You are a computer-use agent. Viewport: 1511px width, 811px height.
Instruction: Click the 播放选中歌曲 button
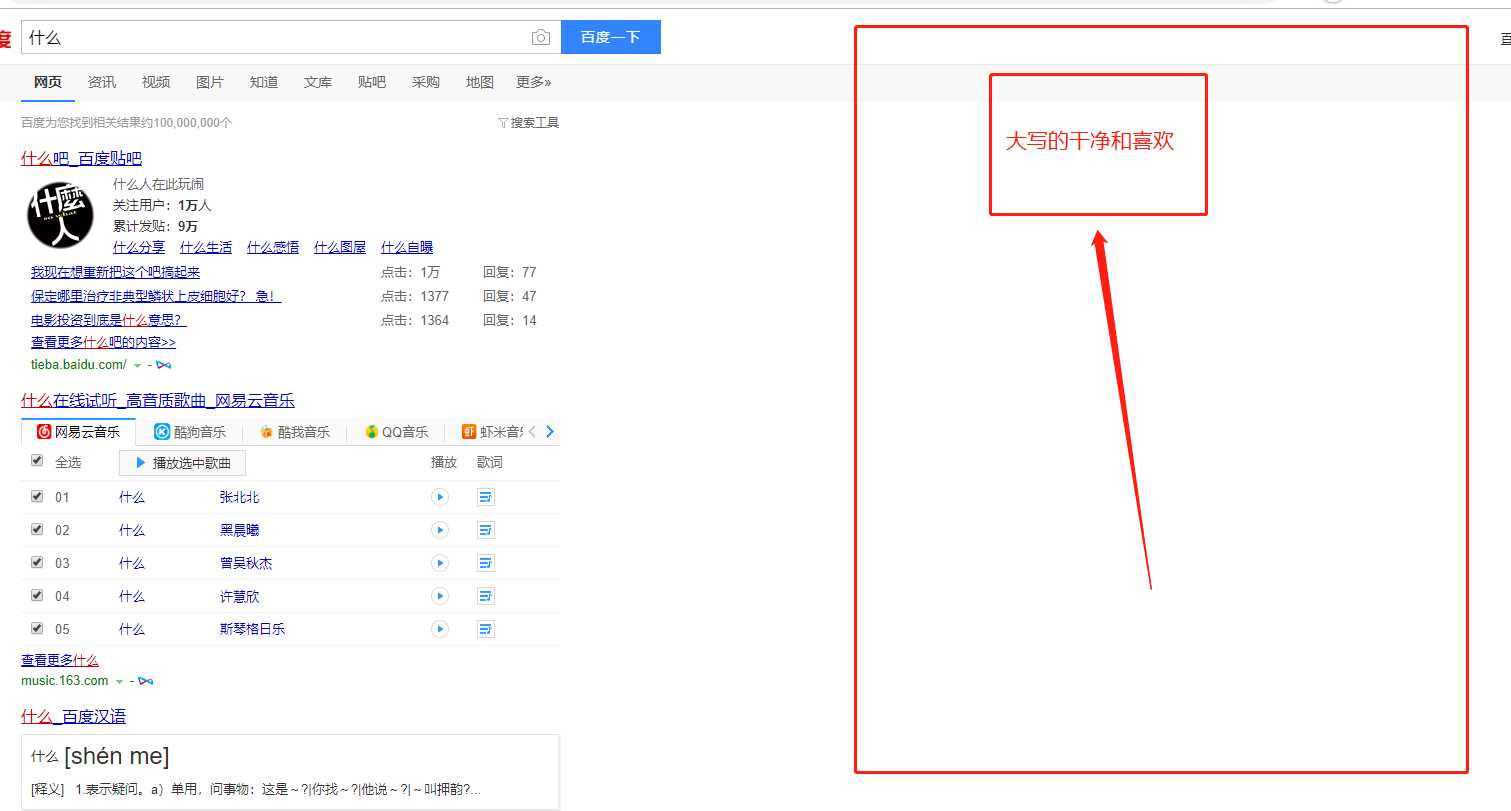click(182, 463)
